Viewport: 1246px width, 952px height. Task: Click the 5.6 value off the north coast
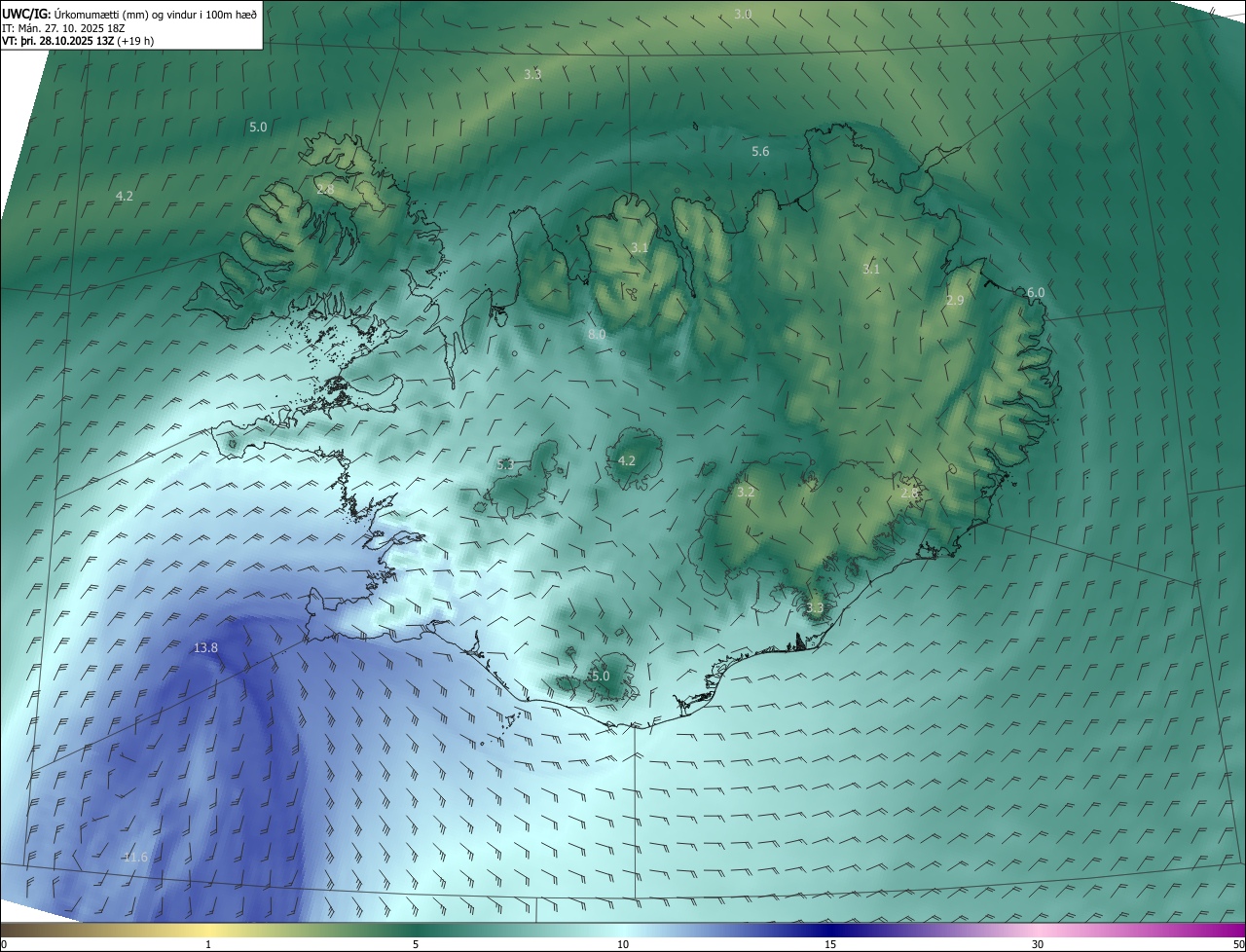click(x=760, y=152)
